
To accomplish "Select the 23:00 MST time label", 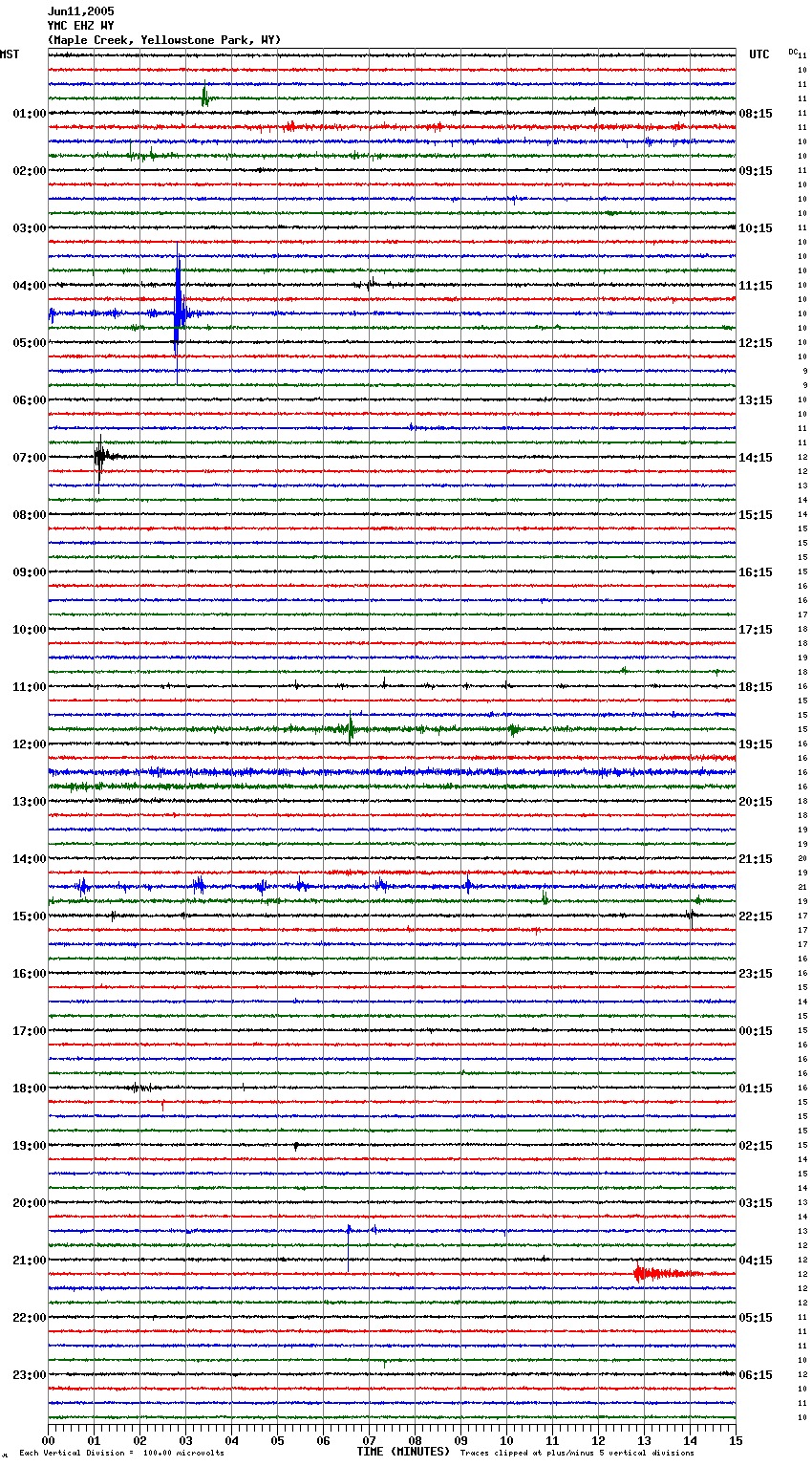I will coord(30,1375).
